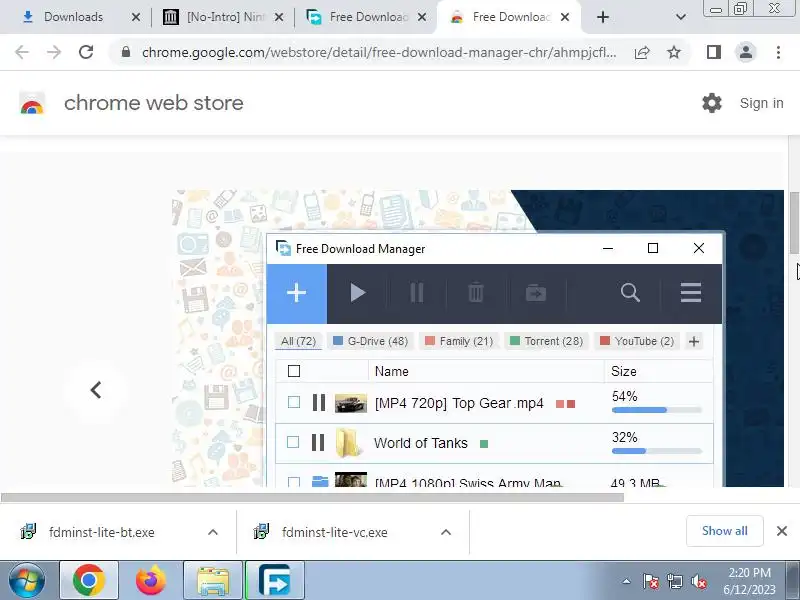Show hidden tray icons arrow
The width and height of the screenshot is (800, 600).
(627, 581)
